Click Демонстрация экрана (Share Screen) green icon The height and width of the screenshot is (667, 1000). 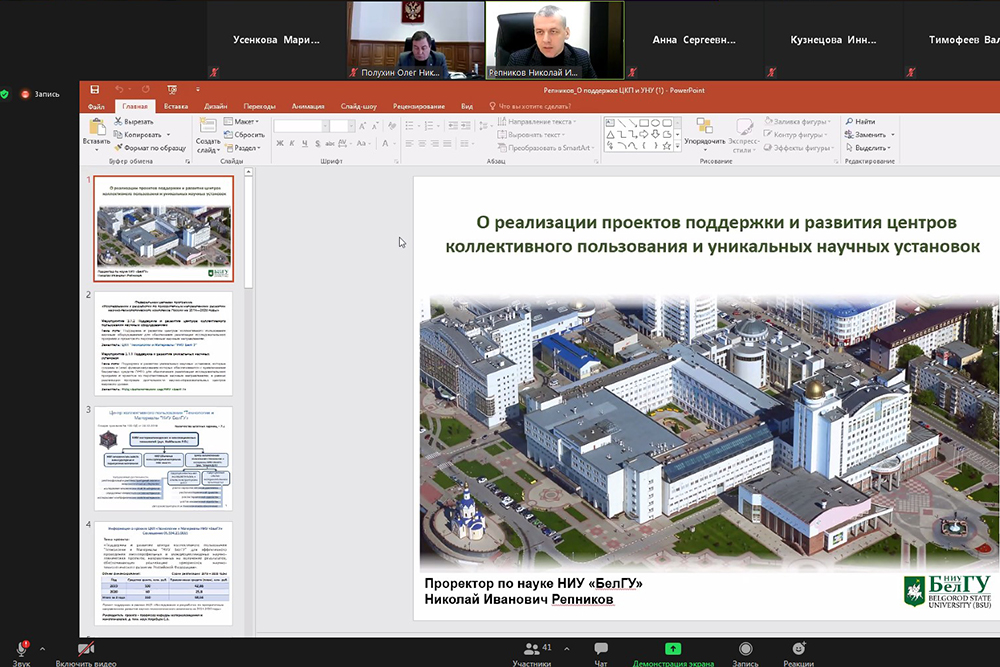click(673, 649)
